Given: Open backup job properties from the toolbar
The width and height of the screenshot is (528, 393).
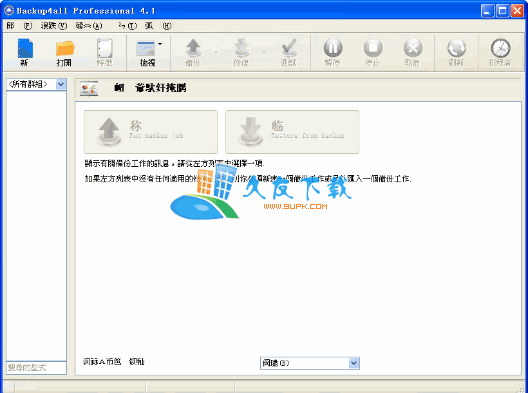Looking at the screenshot, I should (104, 52).
